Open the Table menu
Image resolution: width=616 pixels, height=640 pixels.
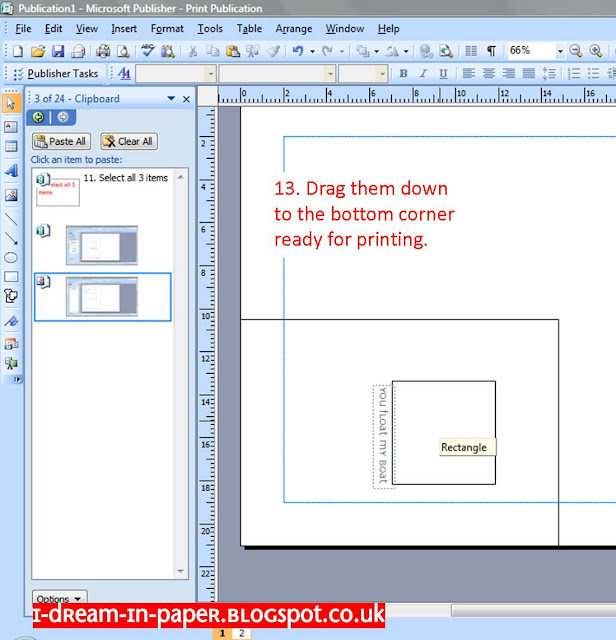(x=249, y=29)
